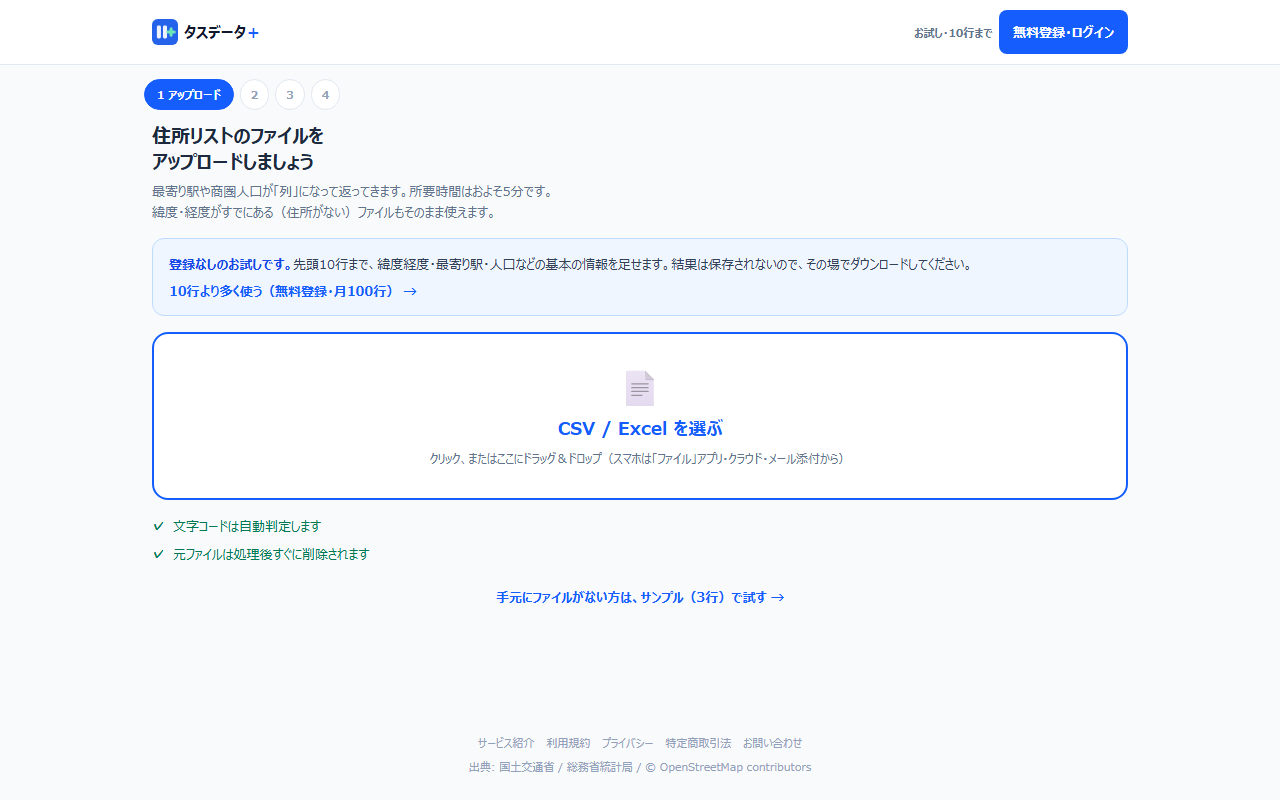This screenshot has width=1280, height=800.
Task: Click the document file icon in upload area
Action: point(640,388)
